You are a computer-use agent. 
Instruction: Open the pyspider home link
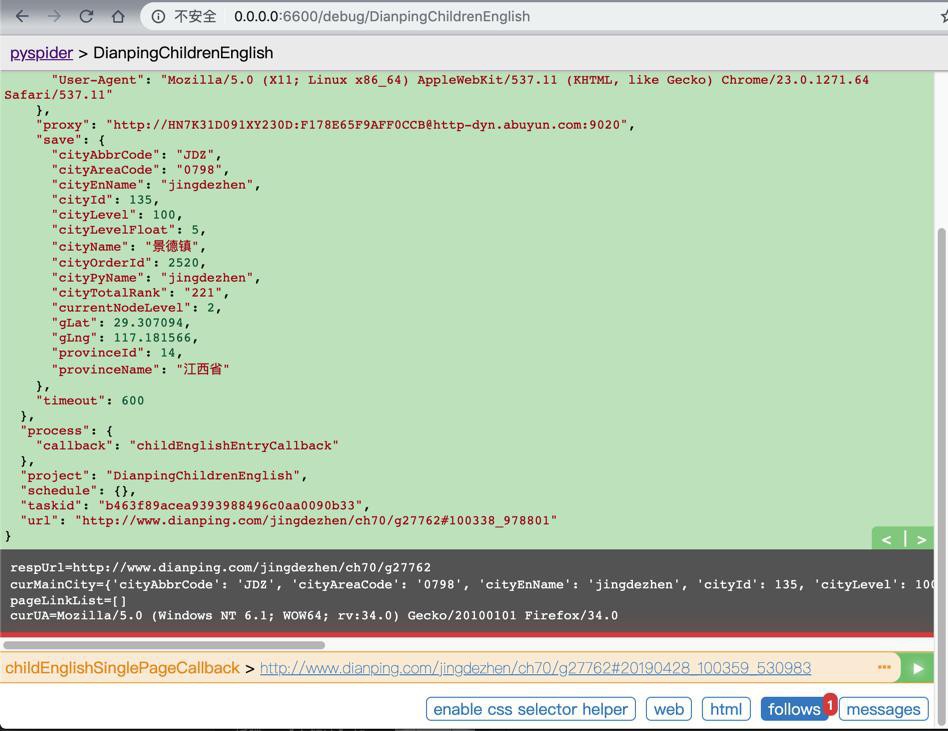pyautogui.click(x=41, y=53)
